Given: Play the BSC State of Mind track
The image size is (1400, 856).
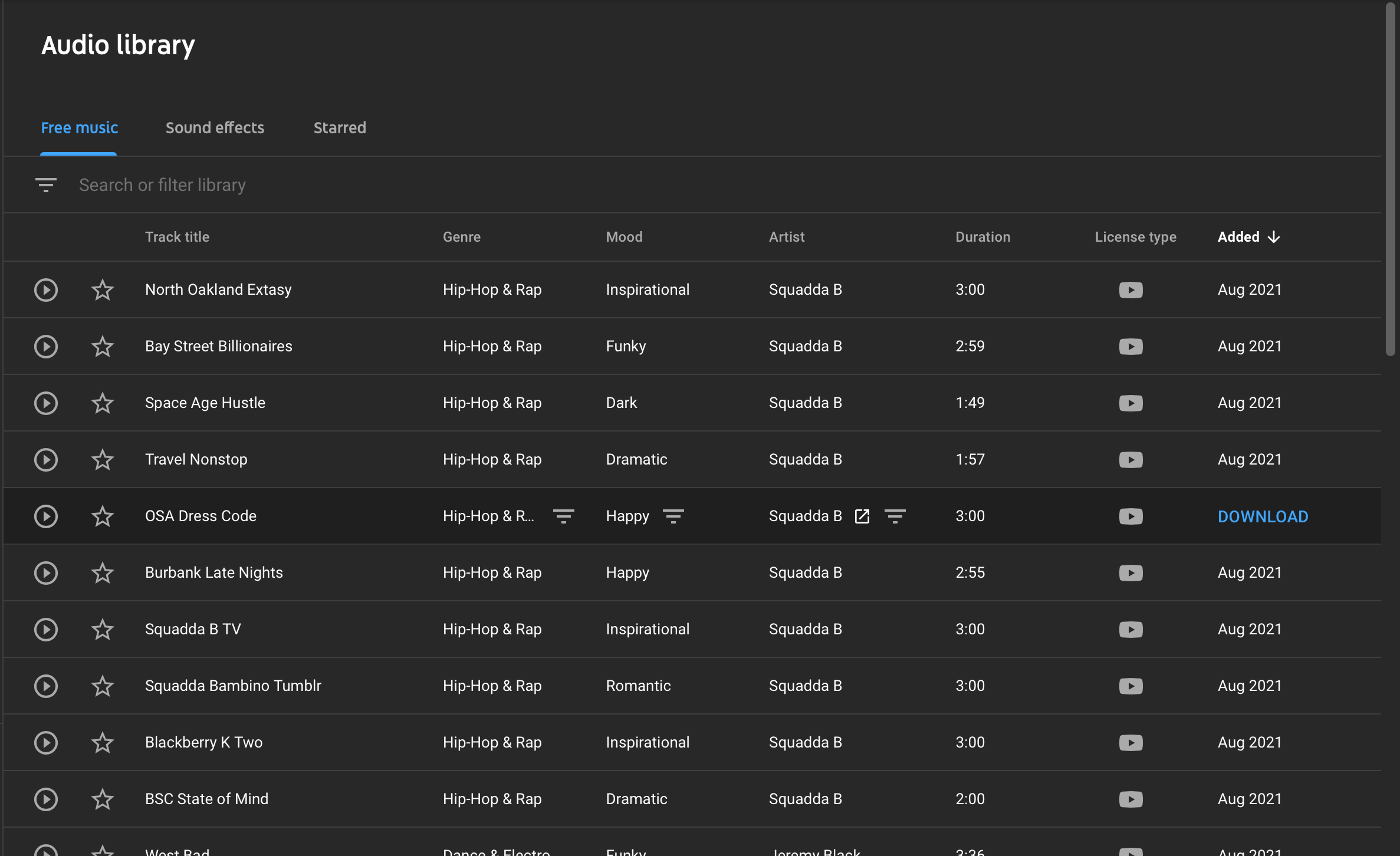Looking at the screenshot, I should (45, 799).
